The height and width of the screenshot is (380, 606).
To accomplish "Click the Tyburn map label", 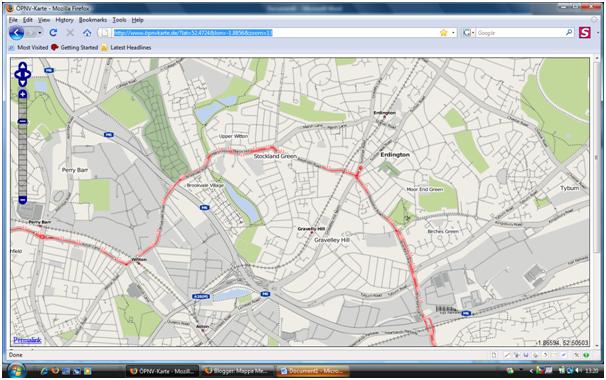I will pos(570,188).
